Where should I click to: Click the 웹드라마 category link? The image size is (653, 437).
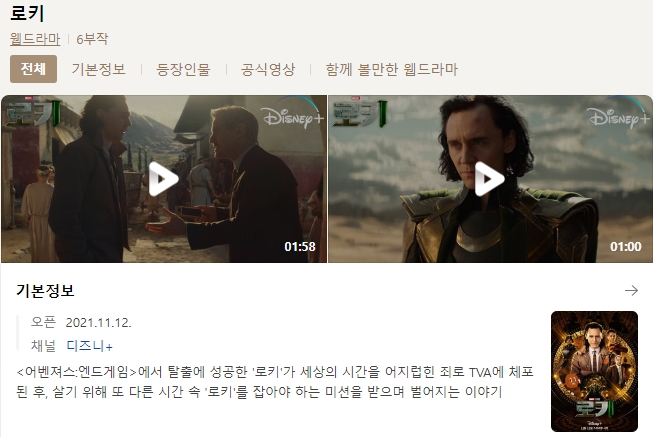pos(35,39)
